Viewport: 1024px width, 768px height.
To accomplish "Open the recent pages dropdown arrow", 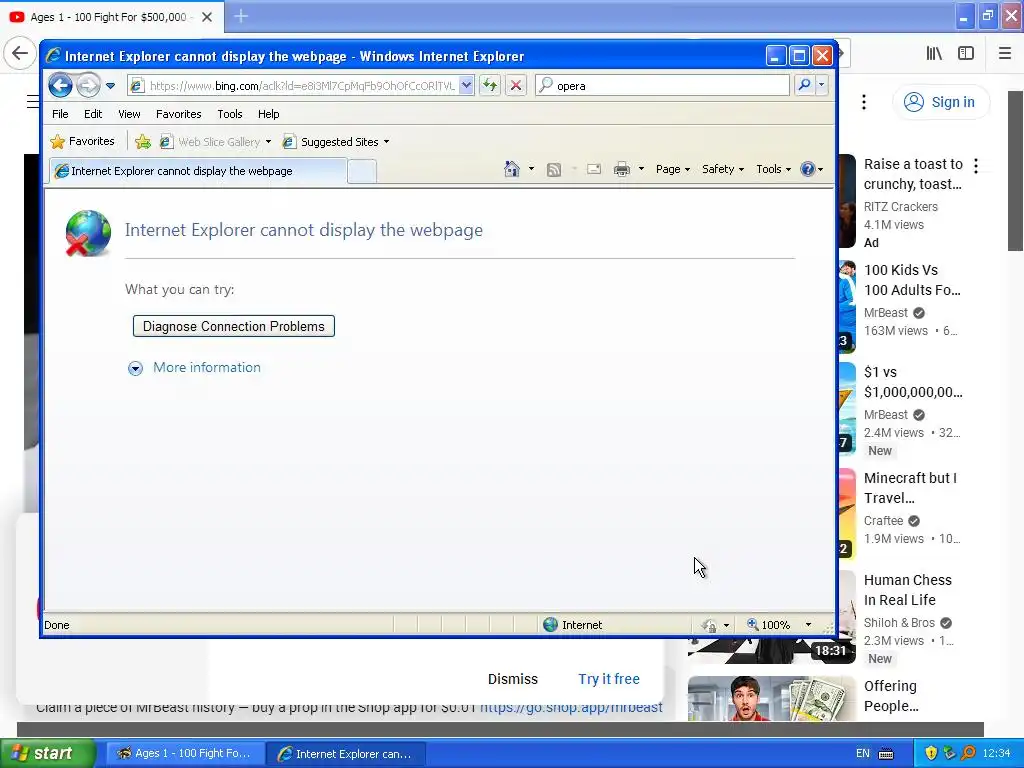I will click(x=110, y=86).
